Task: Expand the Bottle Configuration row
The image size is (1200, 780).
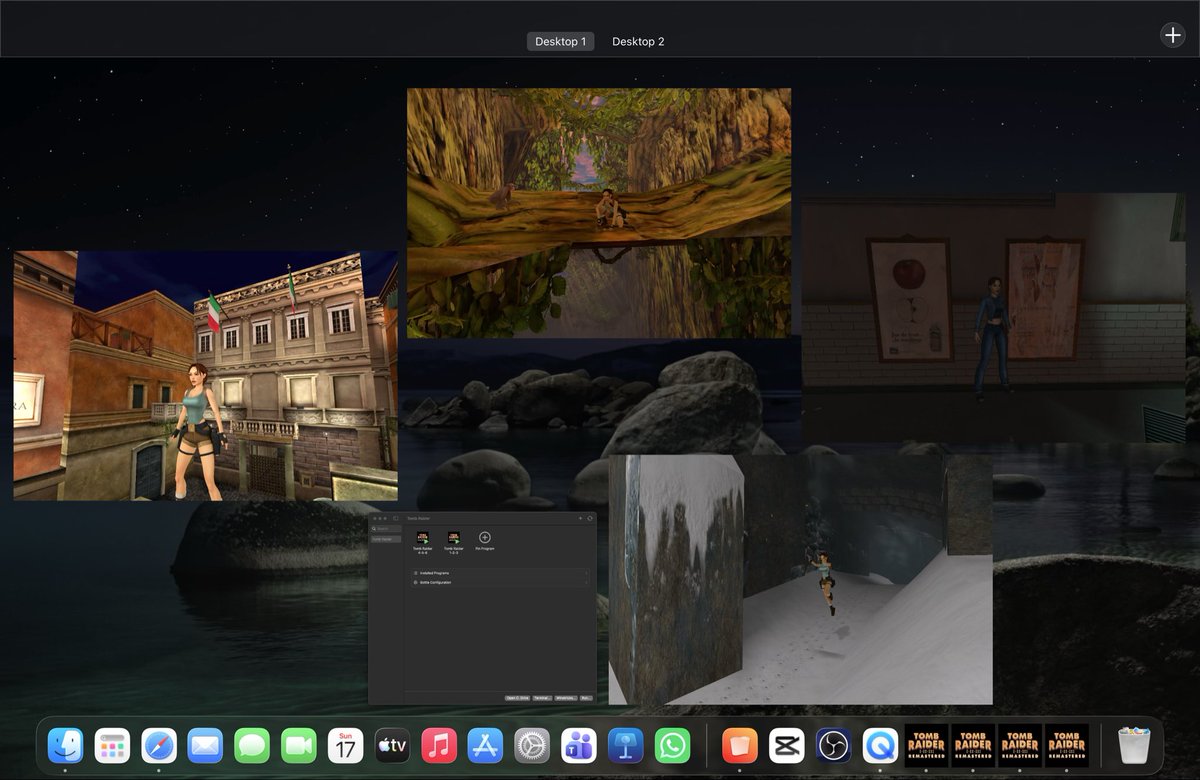Action: [500, 582]
